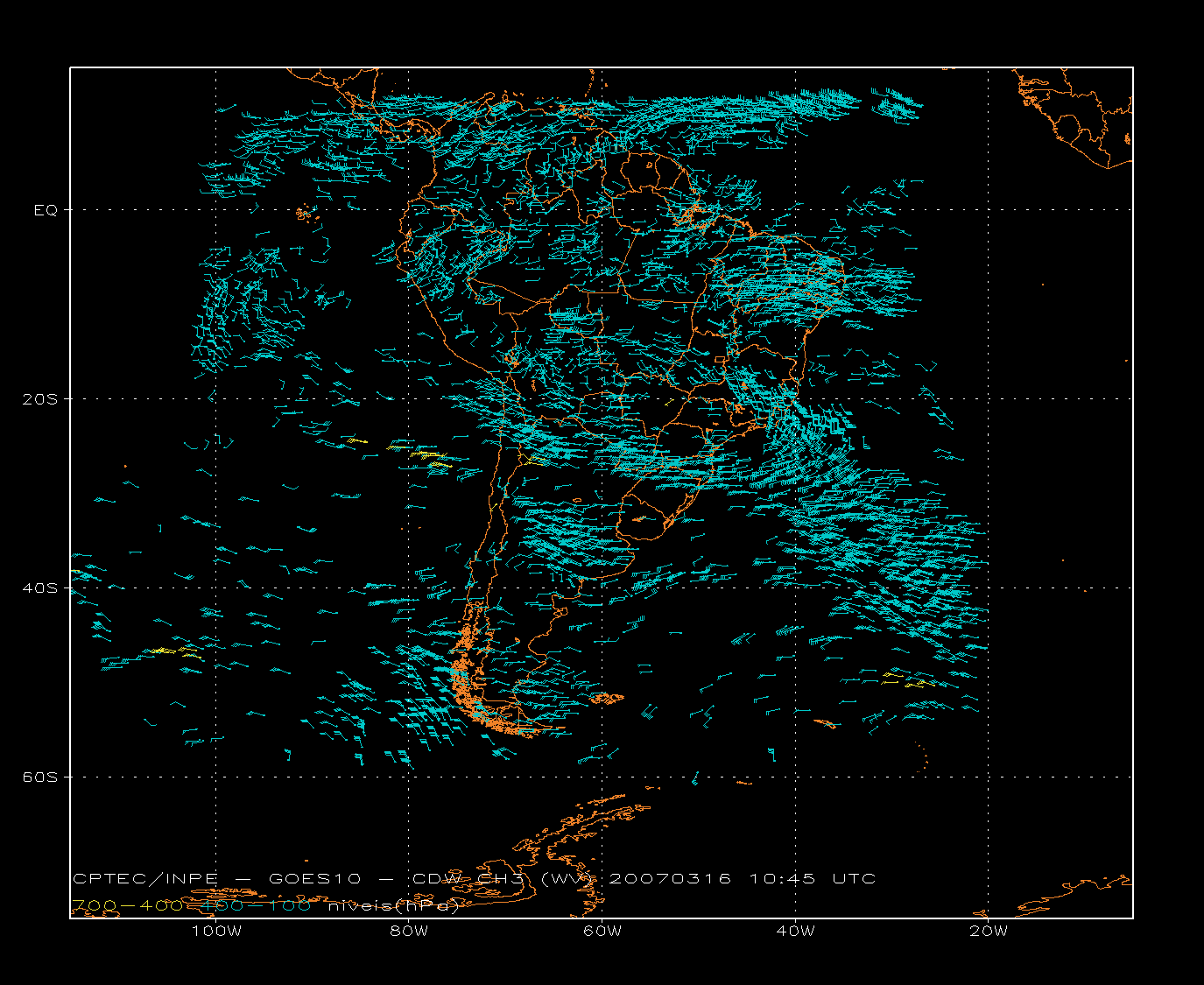Click the 10:45 UTC time text
Screen dimensions: 1204x985
(x=813, y=878)
